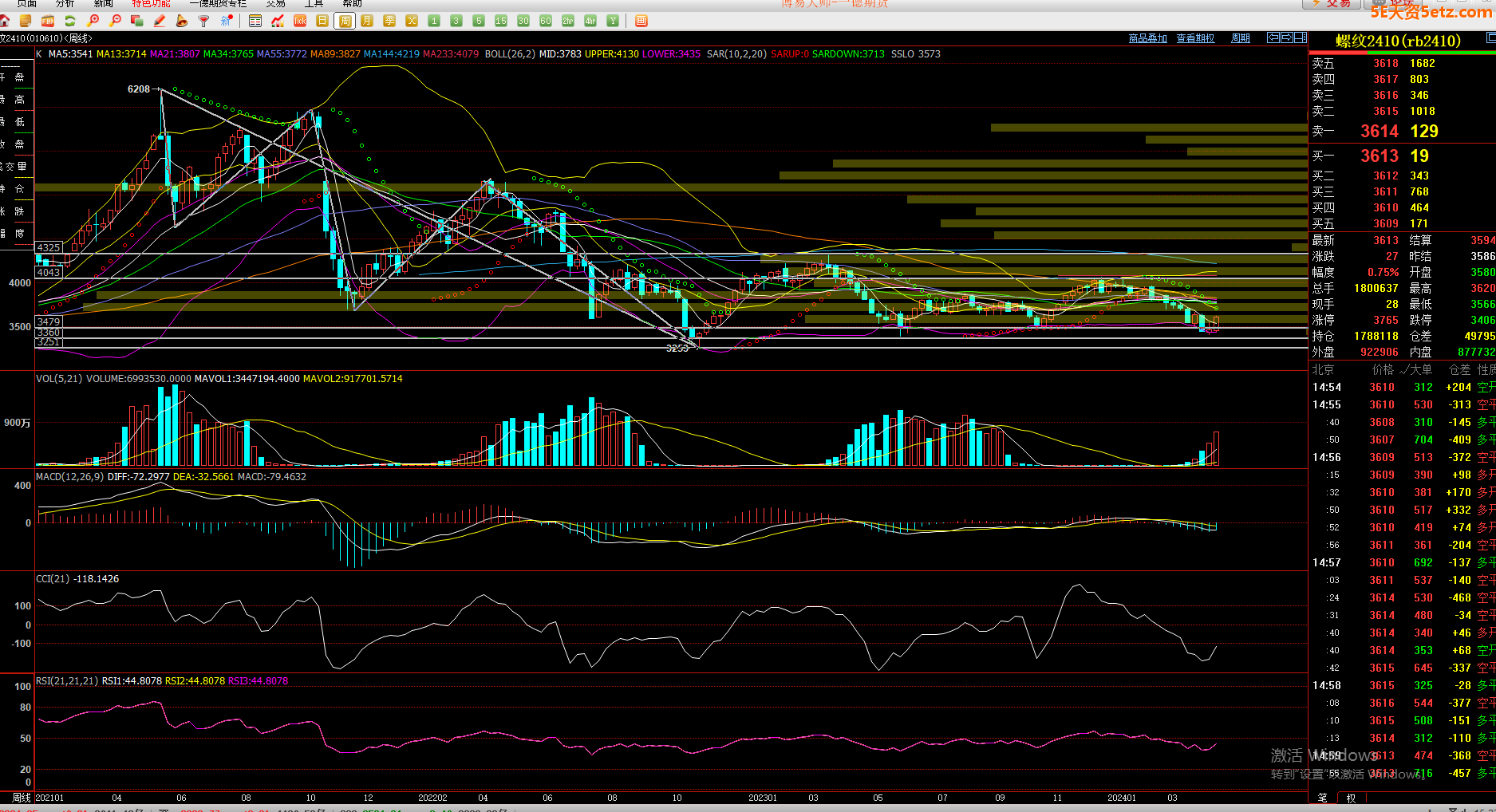Open the 特色功能 menu
The image size is (1496, 812).
[151, 4]
